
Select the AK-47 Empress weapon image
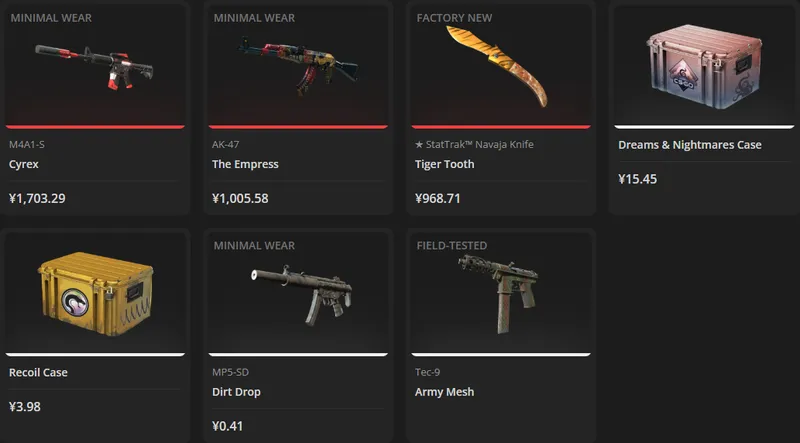pyautogui.click(x=297, y=65)
